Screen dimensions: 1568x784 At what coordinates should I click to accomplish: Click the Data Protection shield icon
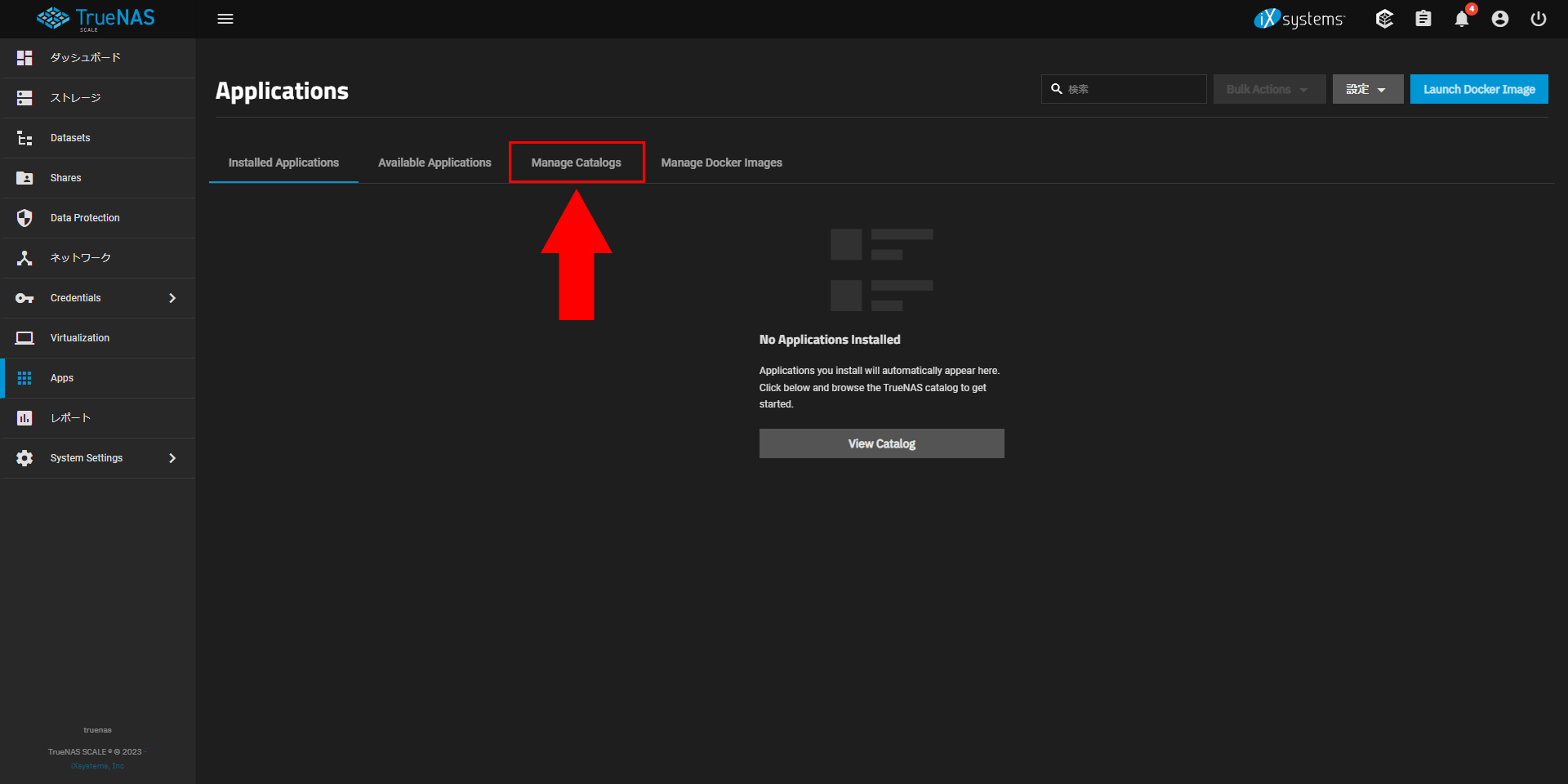pyautogui.click(x=24, y=218)
